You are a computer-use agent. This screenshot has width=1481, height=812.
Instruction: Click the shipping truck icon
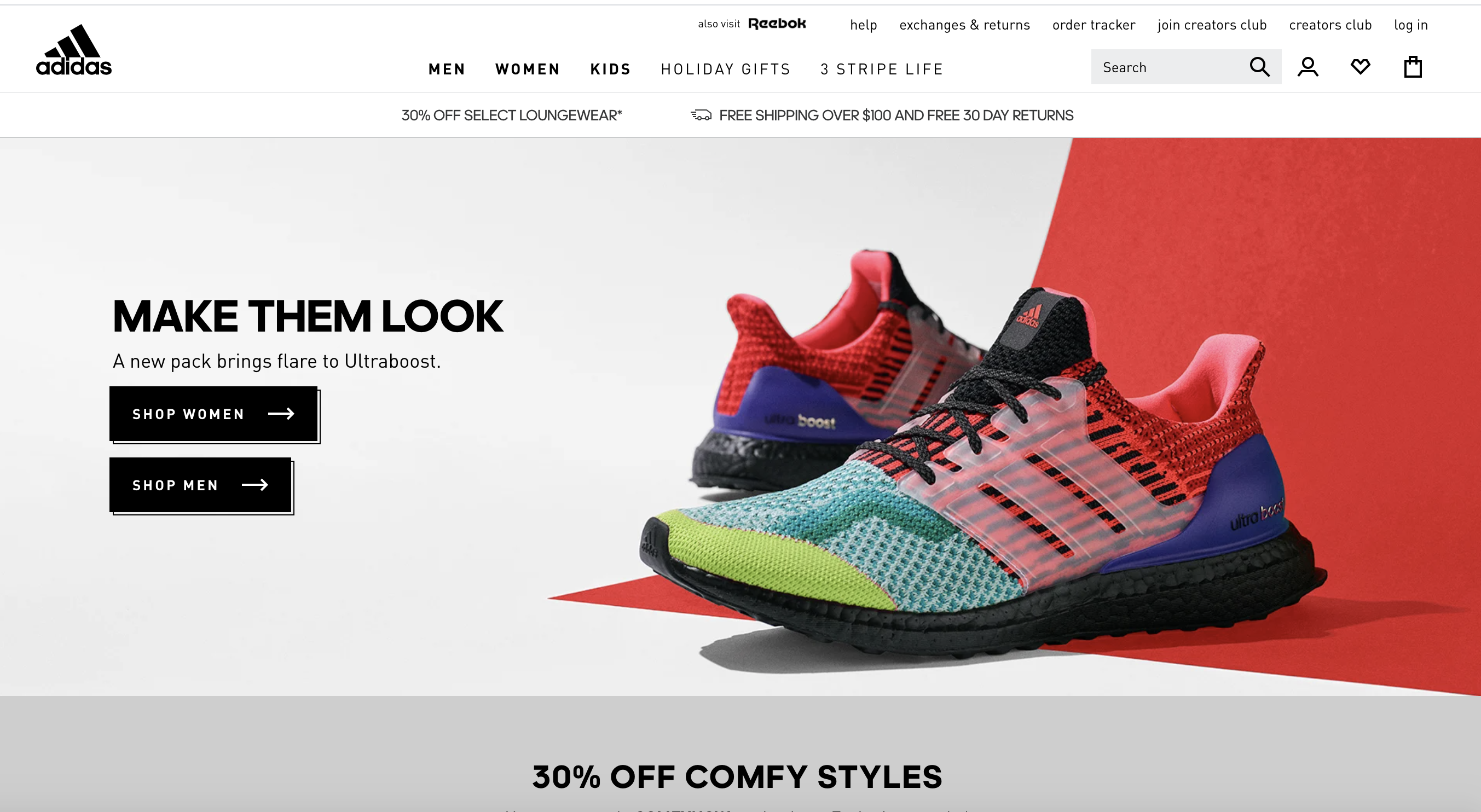tap(701, 115)
